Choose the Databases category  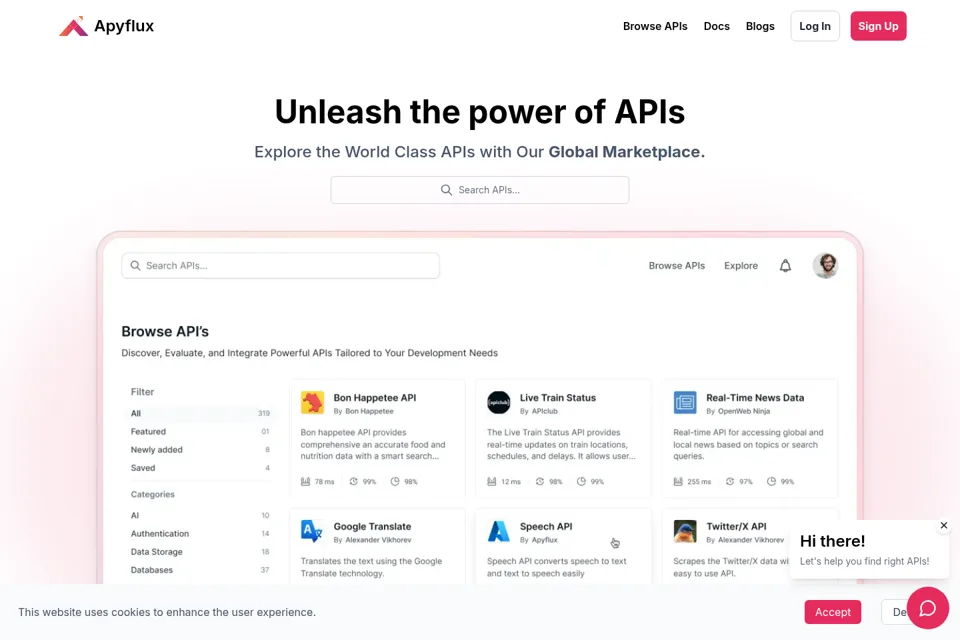[200, 570]
